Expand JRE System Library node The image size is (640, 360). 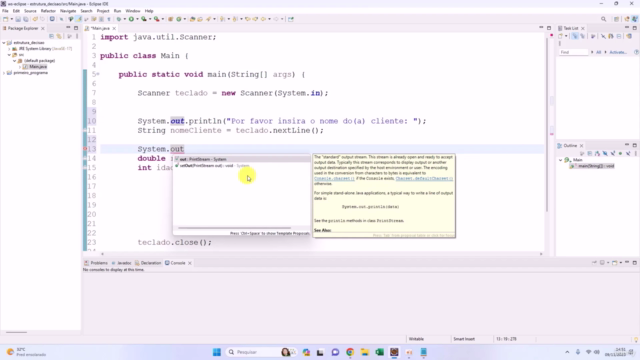pyautogui.click(x=9, y=49)
